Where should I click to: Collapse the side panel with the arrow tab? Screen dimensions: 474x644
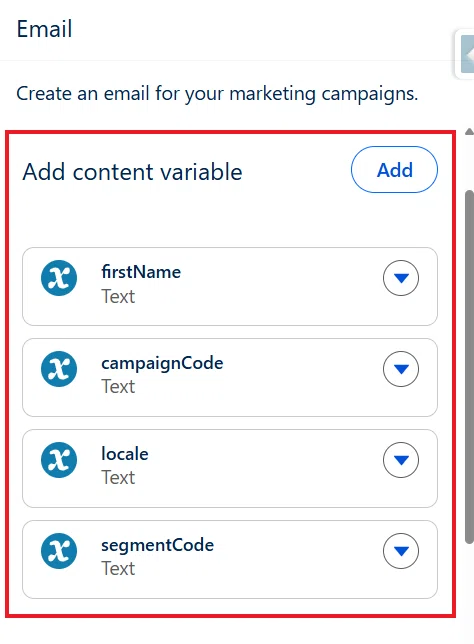[467, 54]
